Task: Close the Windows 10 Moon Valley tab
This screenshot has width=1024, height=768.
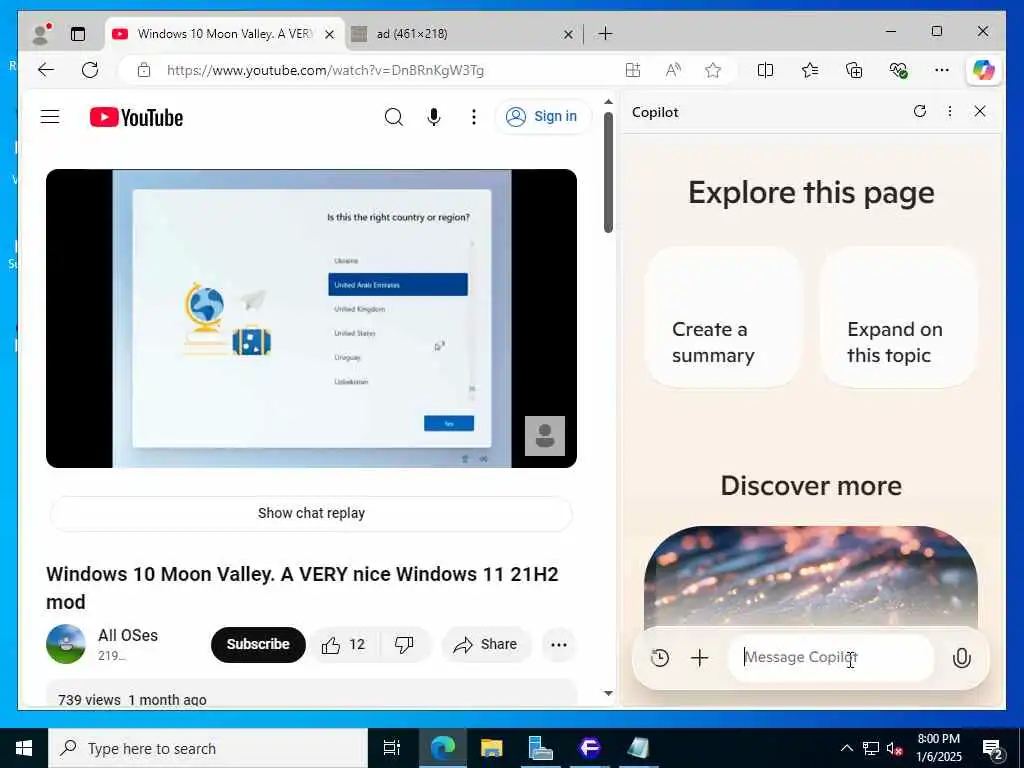Action: point(330,34)
